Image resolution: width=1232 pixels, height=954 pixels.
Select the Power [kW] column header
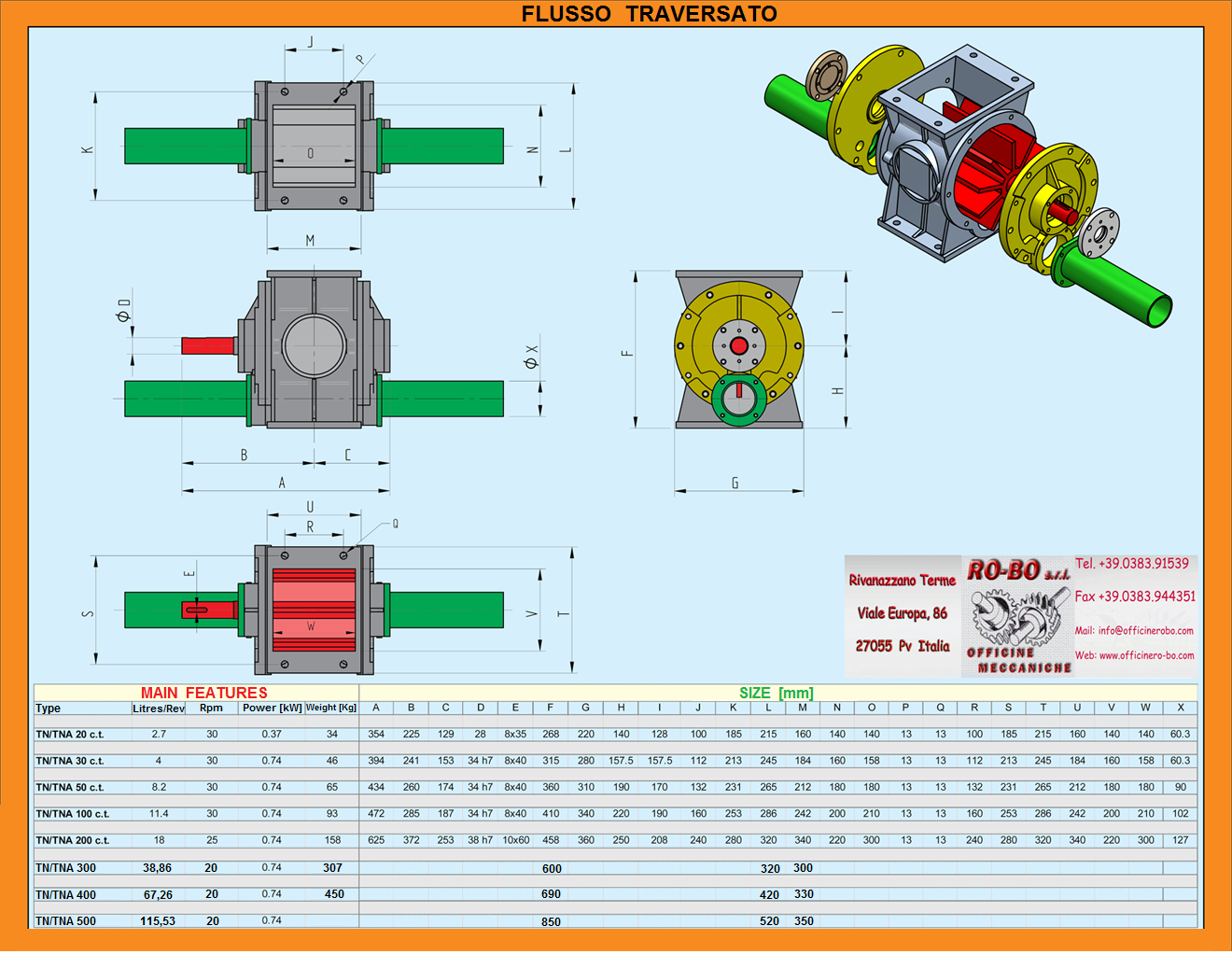[x=272, y=708]
